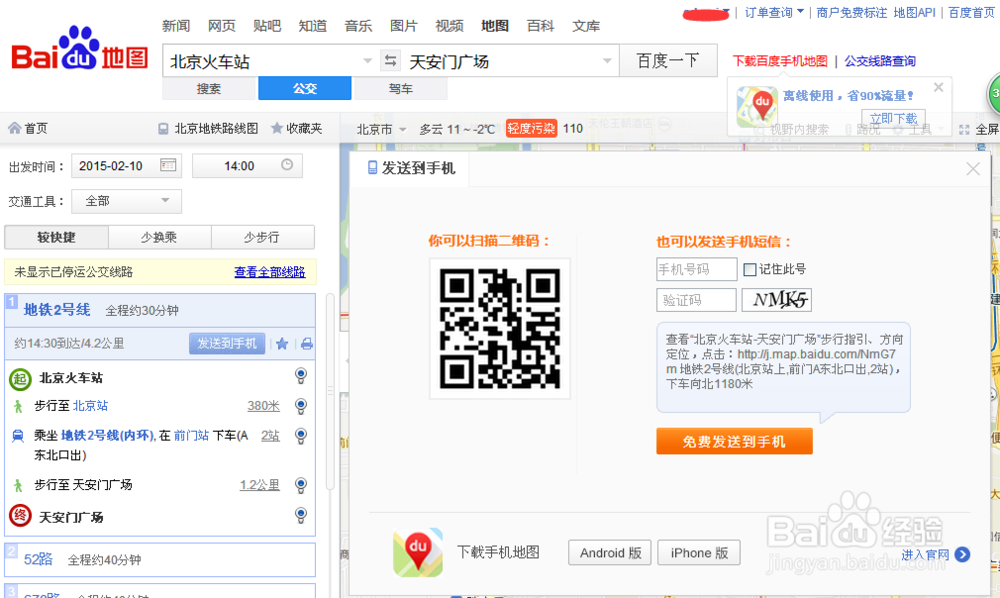
Task: Open the 地图API link
Action: pyautogui.click(x=915, y=13)
